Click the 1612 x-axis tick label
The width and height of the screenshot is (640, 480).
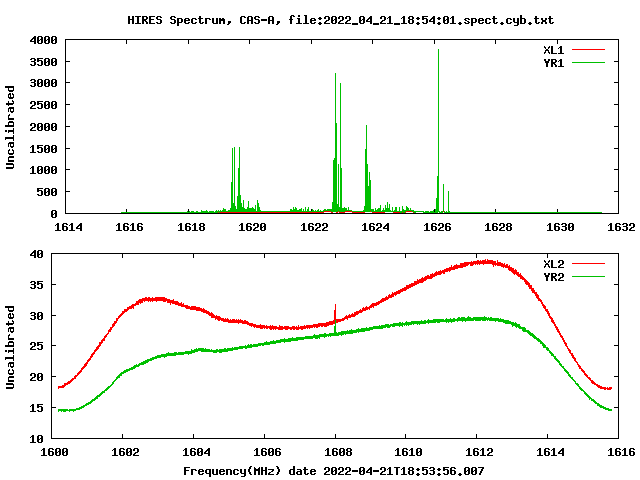(x=480, y=452)
